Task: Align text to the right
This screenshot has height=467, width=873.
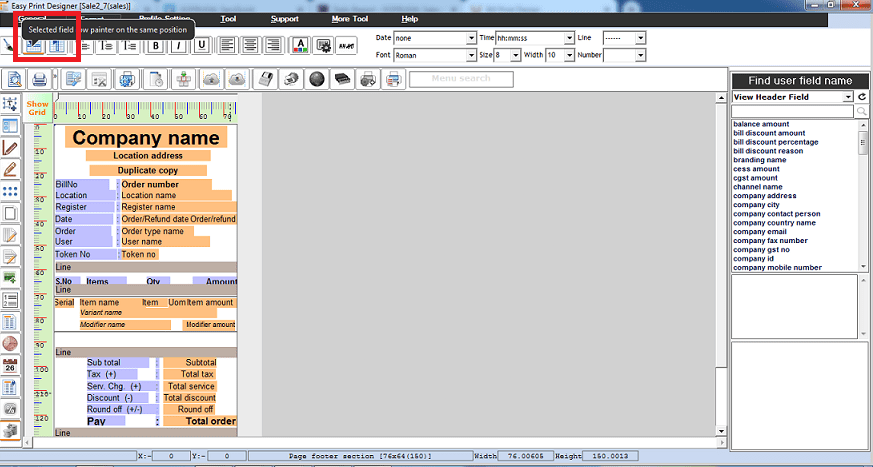Action: [x=273, y=46]
